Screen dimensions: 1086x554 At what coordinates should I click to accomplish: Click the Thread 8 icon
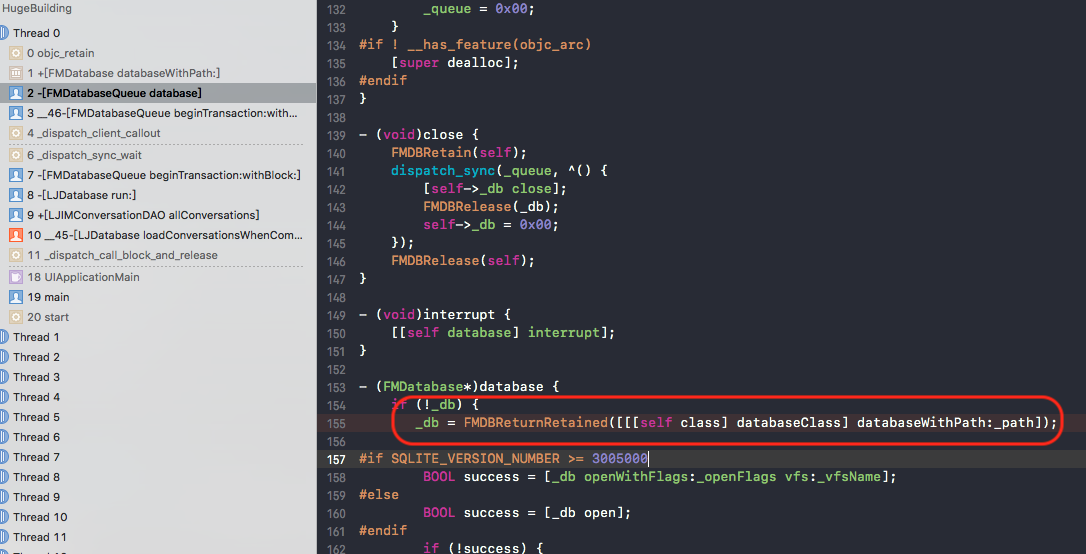[4, 478]
